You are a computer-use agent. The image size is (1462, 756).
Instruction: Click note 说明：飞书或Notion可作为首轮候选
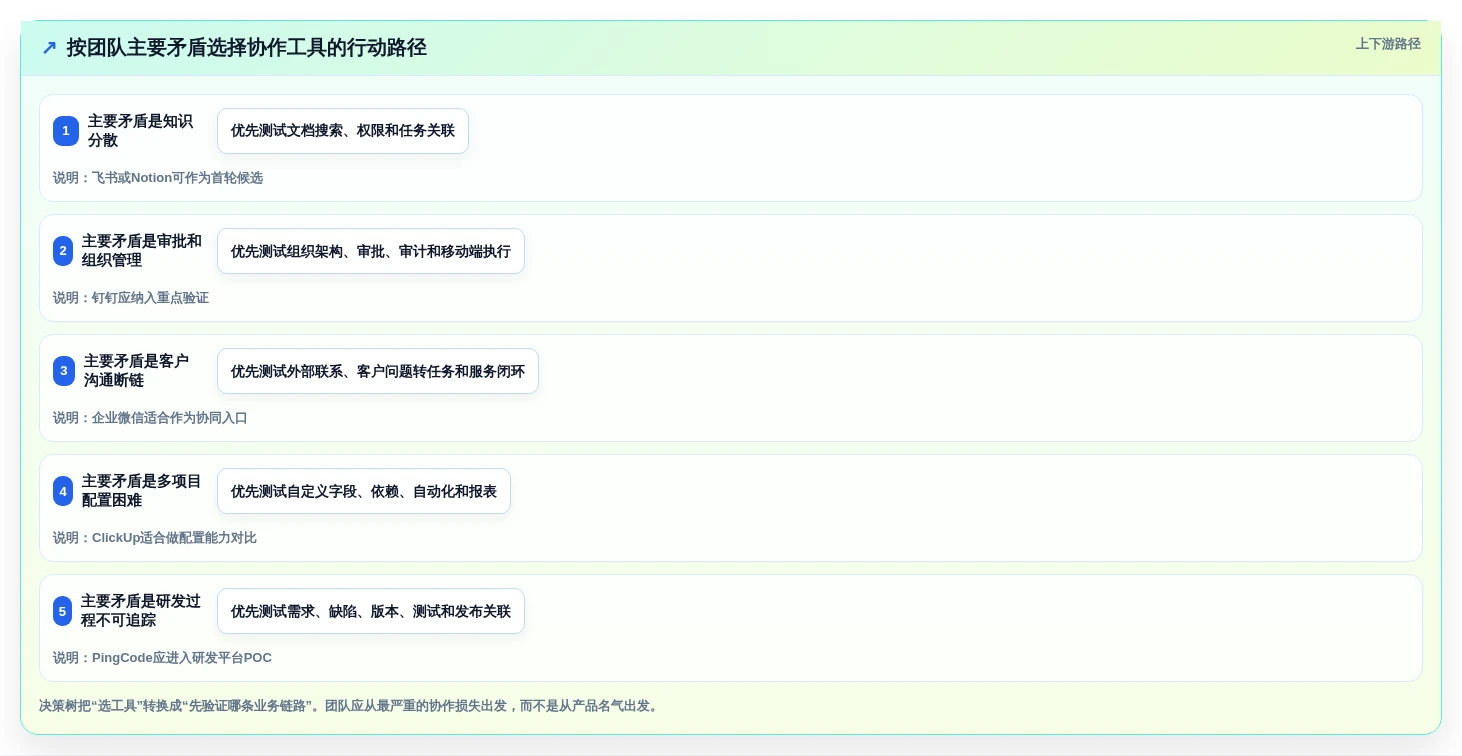pos(158,178)
